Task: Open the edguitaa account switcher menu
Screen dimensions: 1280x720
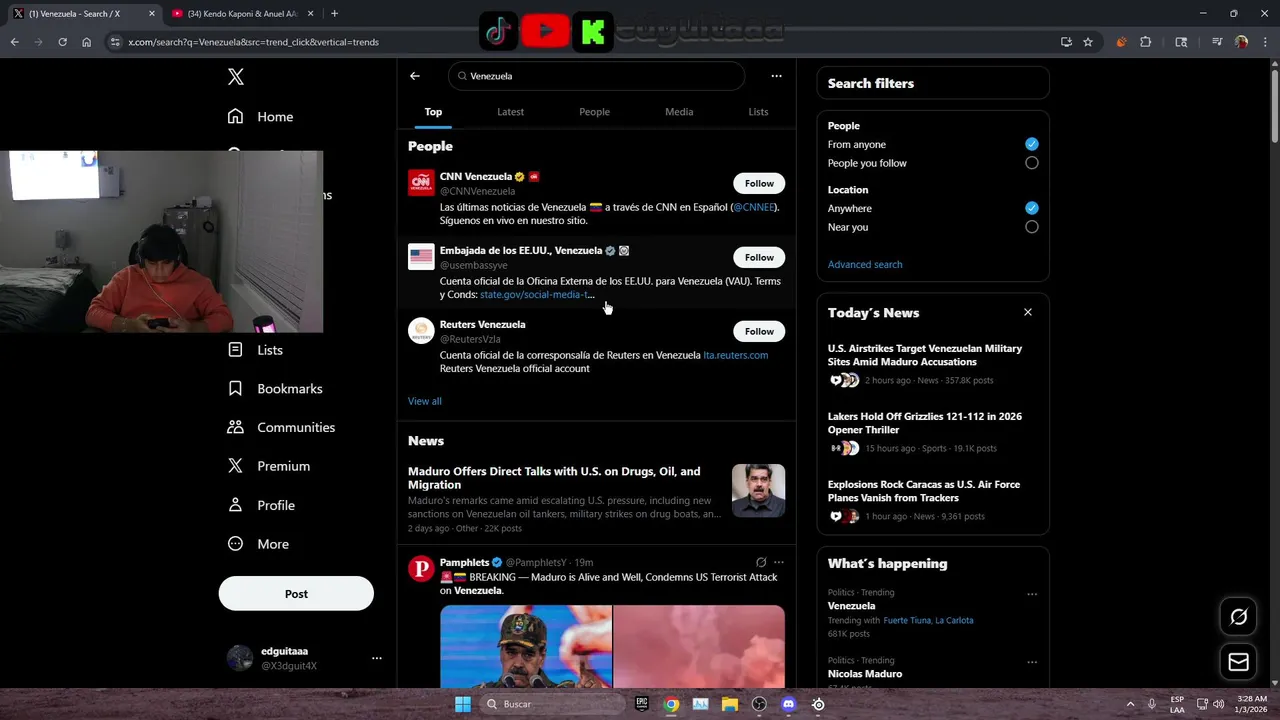Action: [377, 658]
